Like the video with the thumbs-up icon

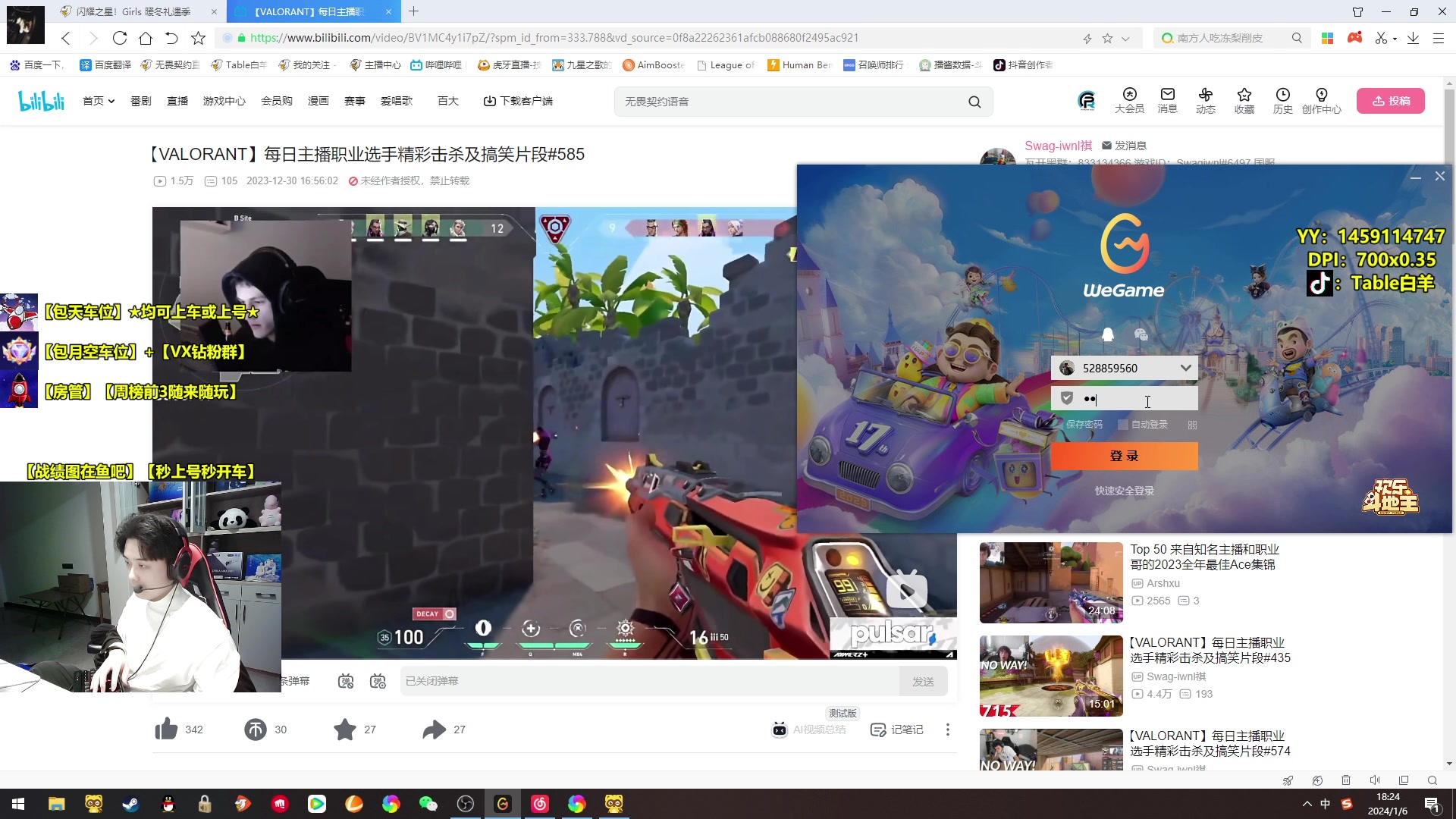coord(166,729)
